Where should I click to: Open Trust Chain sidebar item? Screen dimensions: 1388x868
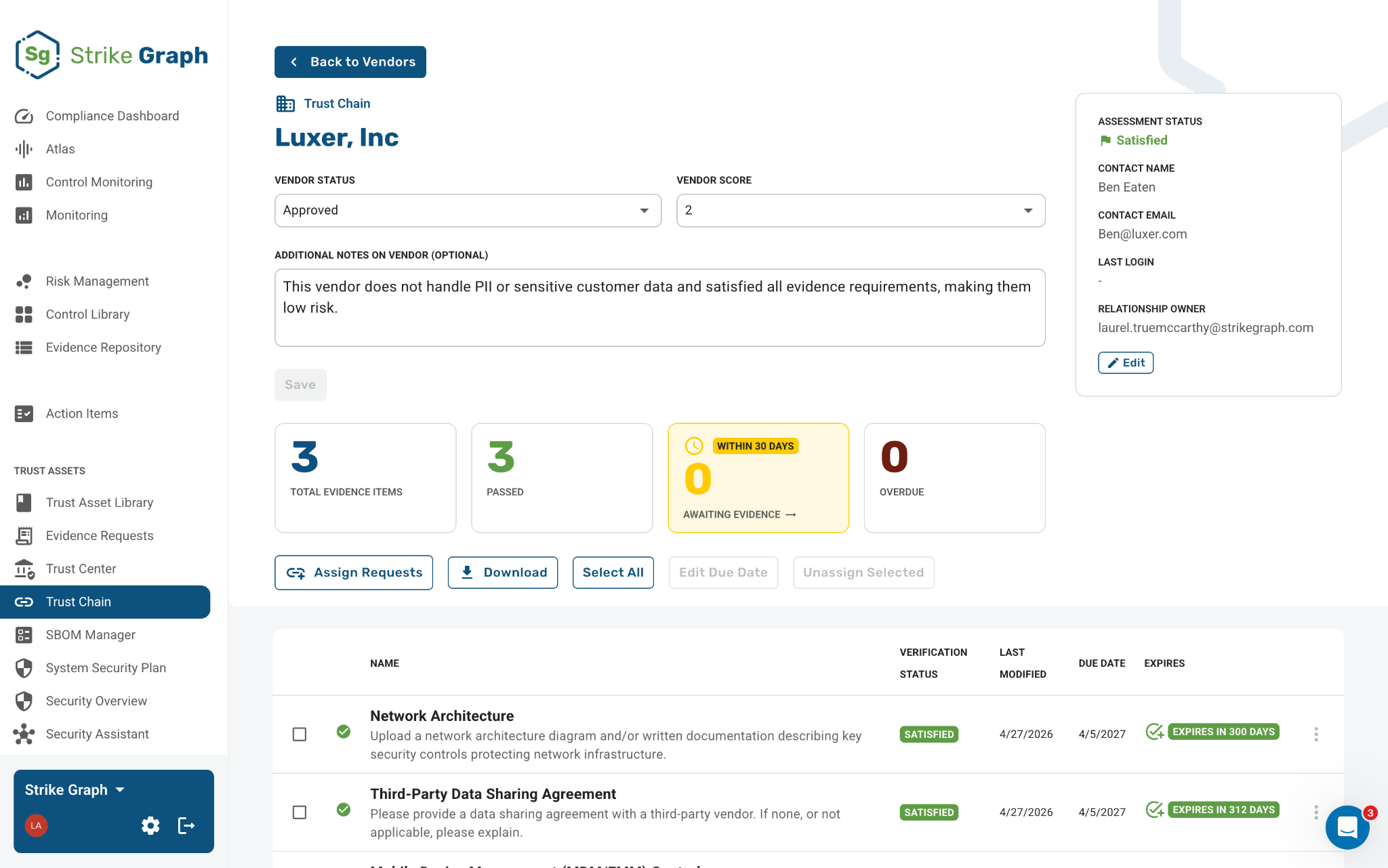(x=105, y=602)
